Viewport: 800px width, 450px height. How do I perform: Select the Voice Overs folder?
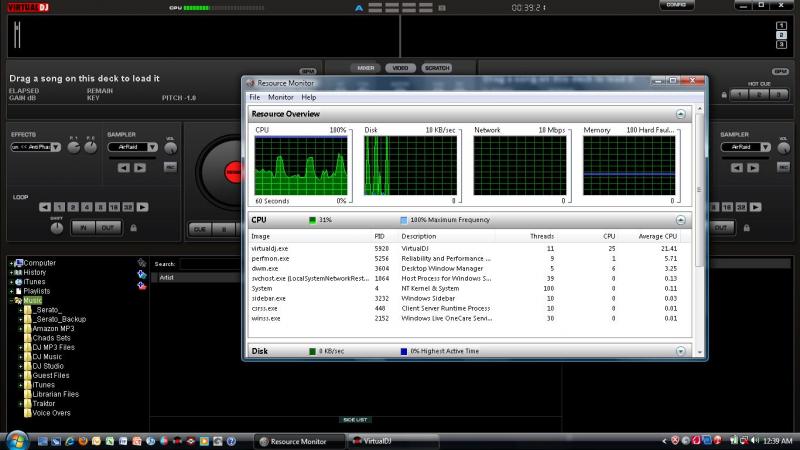(52, 413)
